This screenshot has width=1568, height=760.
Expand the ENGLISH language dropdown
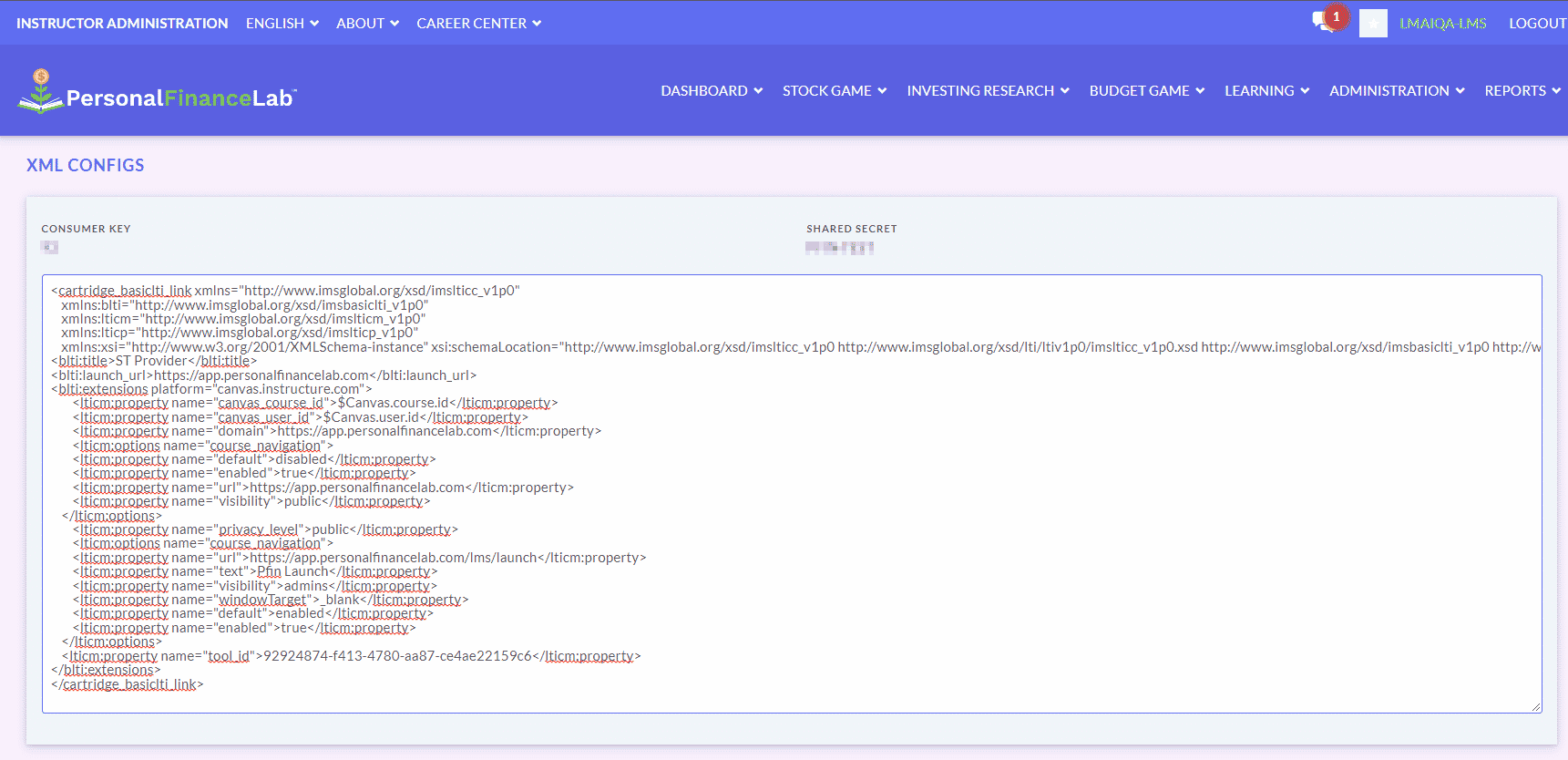tap(282, 23)
